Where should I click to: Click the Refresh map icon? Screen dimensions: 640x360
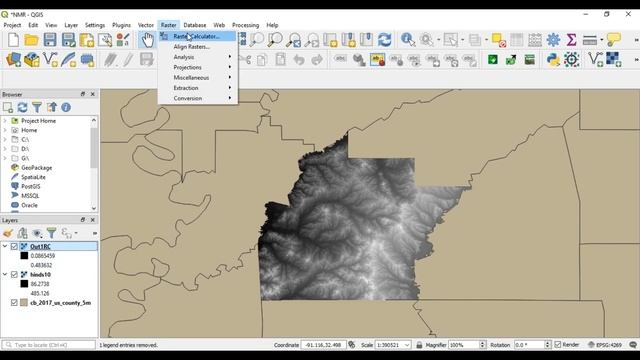click(x=384, y=40)
